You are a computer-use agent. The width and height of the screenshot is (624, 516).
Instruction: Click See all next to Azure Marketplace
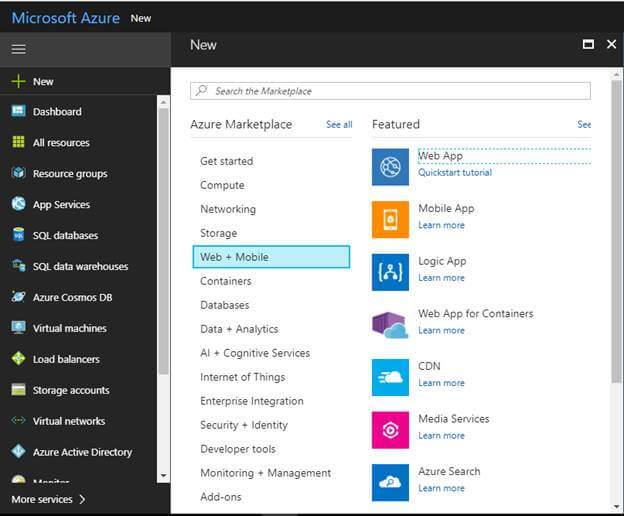(339, 125)
